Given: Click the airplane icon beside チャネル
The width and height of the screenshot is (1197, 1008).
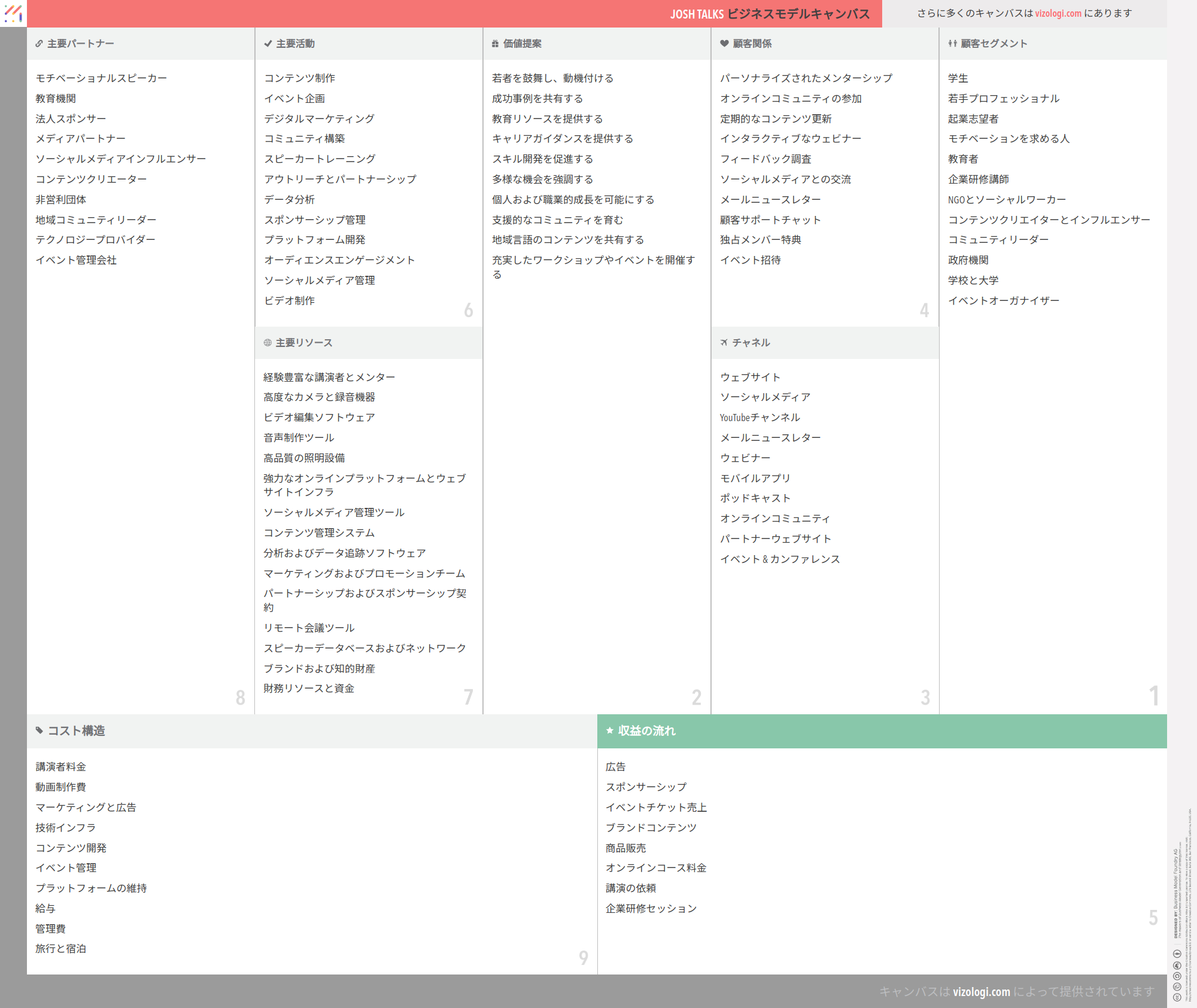Looking at the screenshot, I should [x=724, y=343].
